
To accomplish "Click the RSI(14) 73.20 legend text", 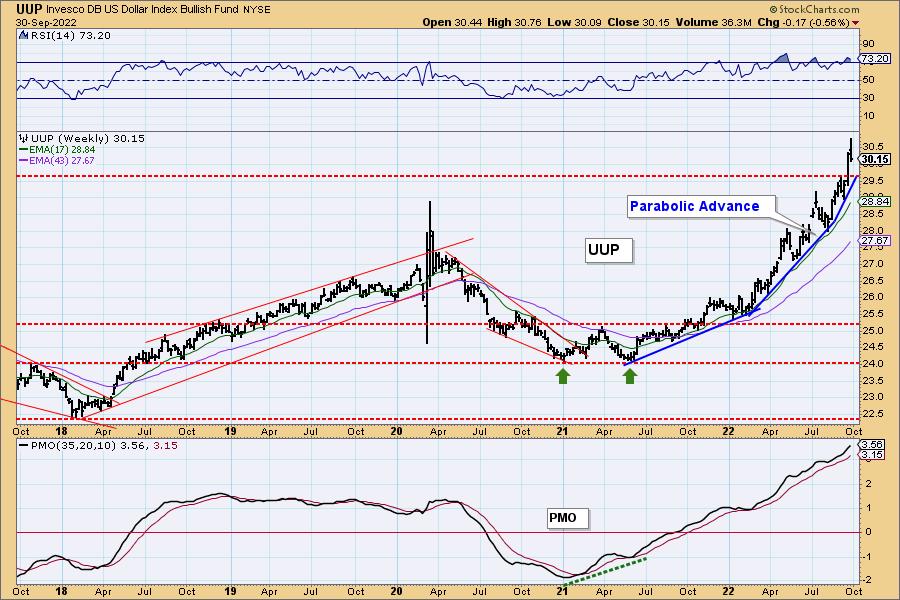I will pyautogui.click(x=69, y=35).
